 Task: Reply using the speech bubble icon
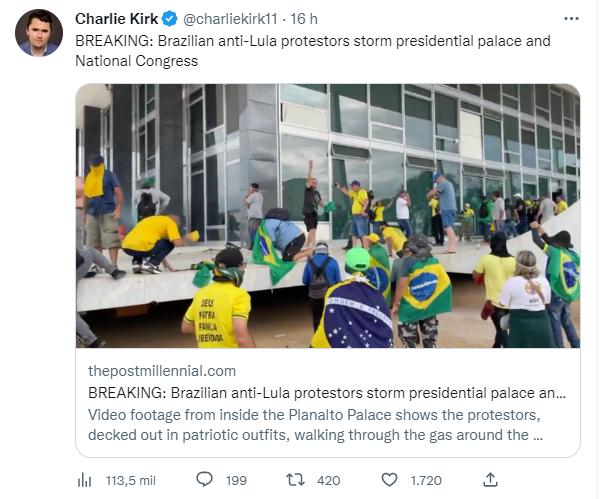click(x=204, y=480)
